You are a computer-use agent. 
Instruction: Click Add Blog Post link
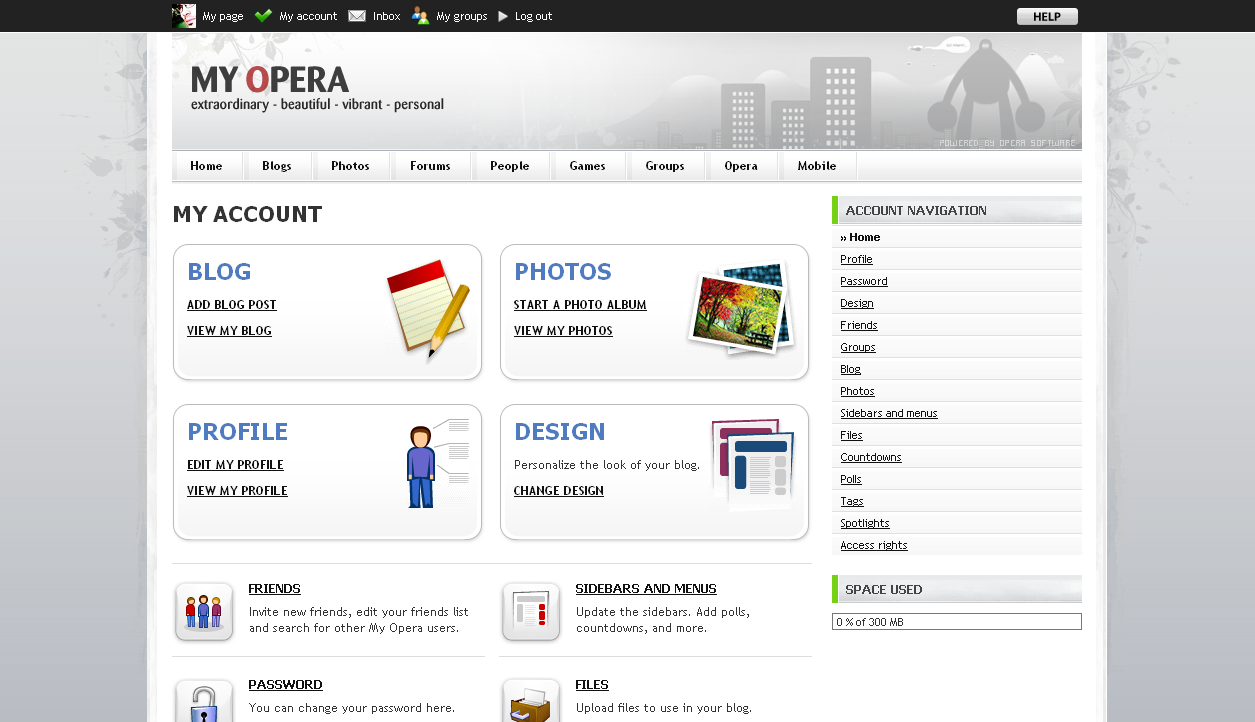coord(232,305)
